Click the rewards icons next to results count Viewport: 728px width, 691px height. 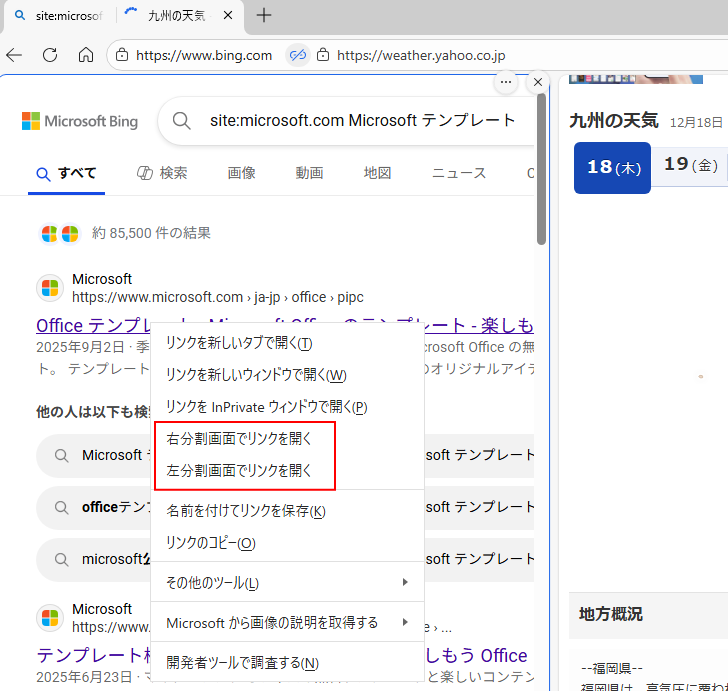[60, 234]
